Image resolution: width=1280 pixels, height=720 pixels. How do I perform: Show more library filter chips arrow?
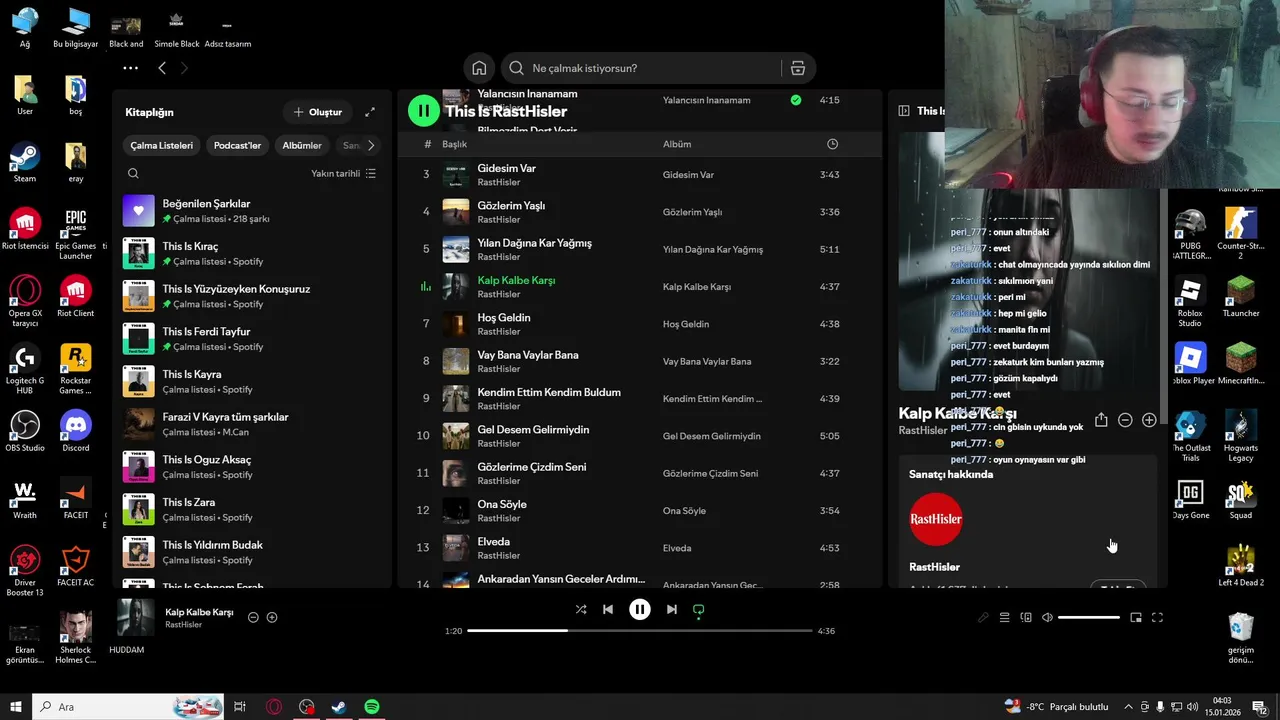point(371,145)
